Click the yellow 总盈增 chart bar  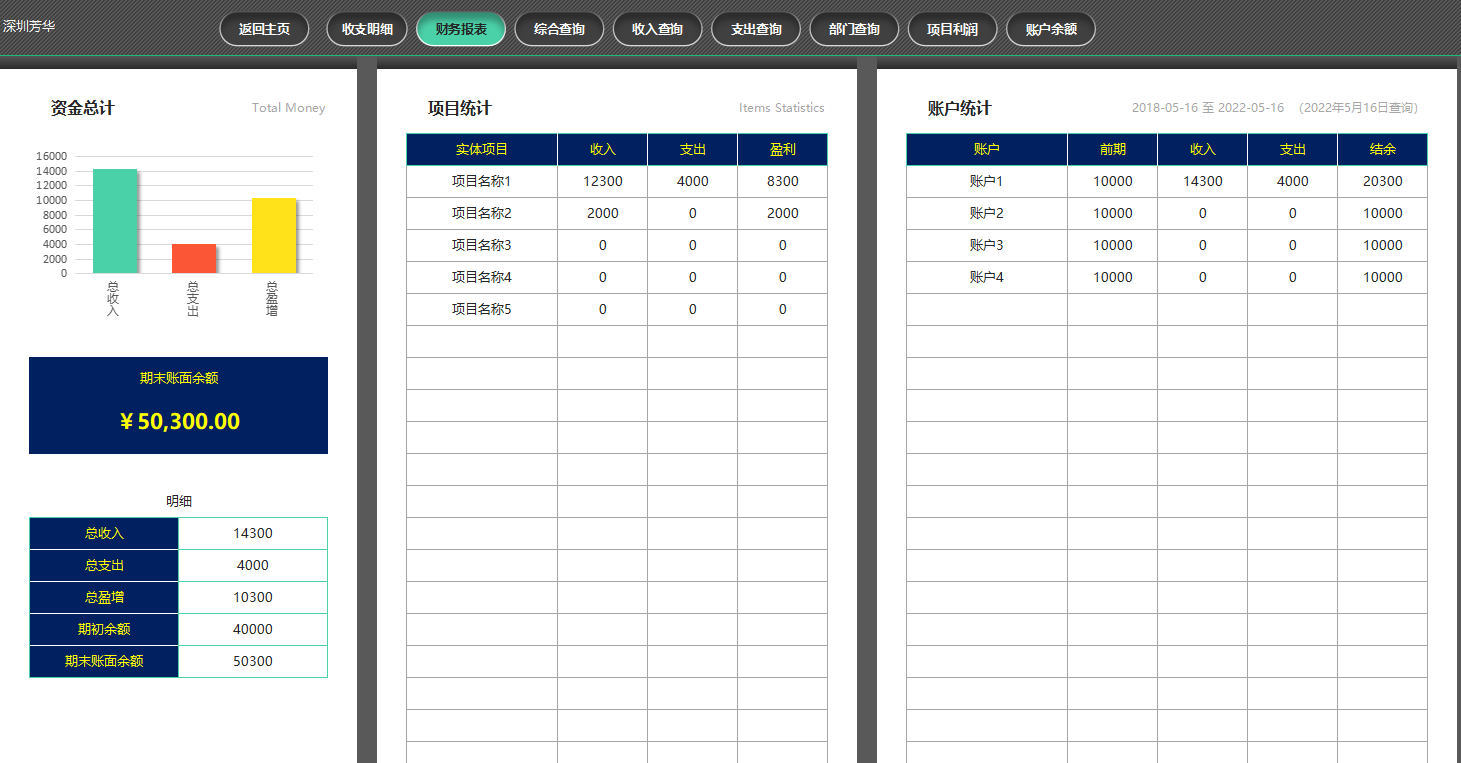274,235
